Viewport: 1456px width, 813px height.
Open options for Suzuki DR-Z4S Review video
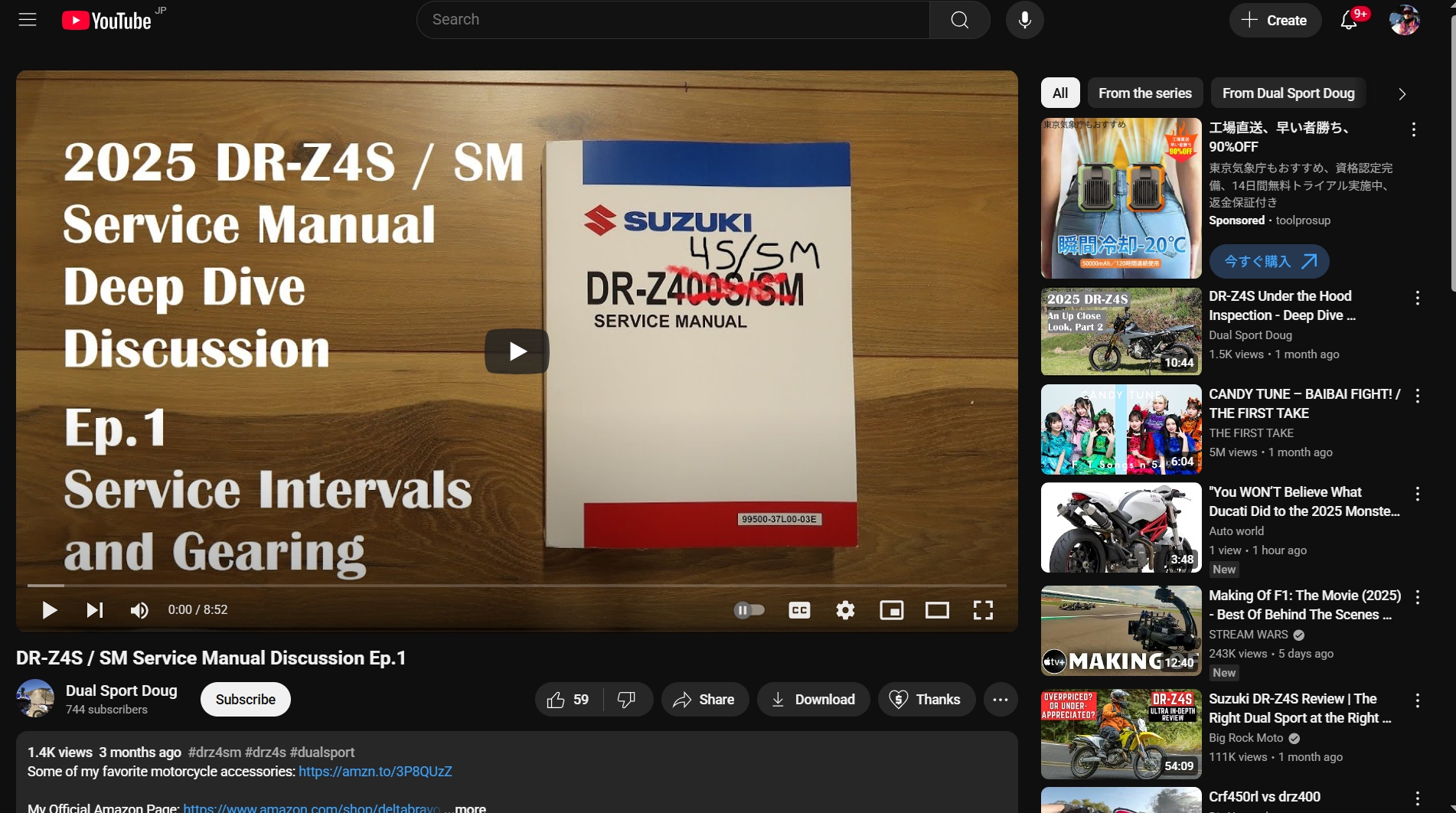click(1418, 701)
